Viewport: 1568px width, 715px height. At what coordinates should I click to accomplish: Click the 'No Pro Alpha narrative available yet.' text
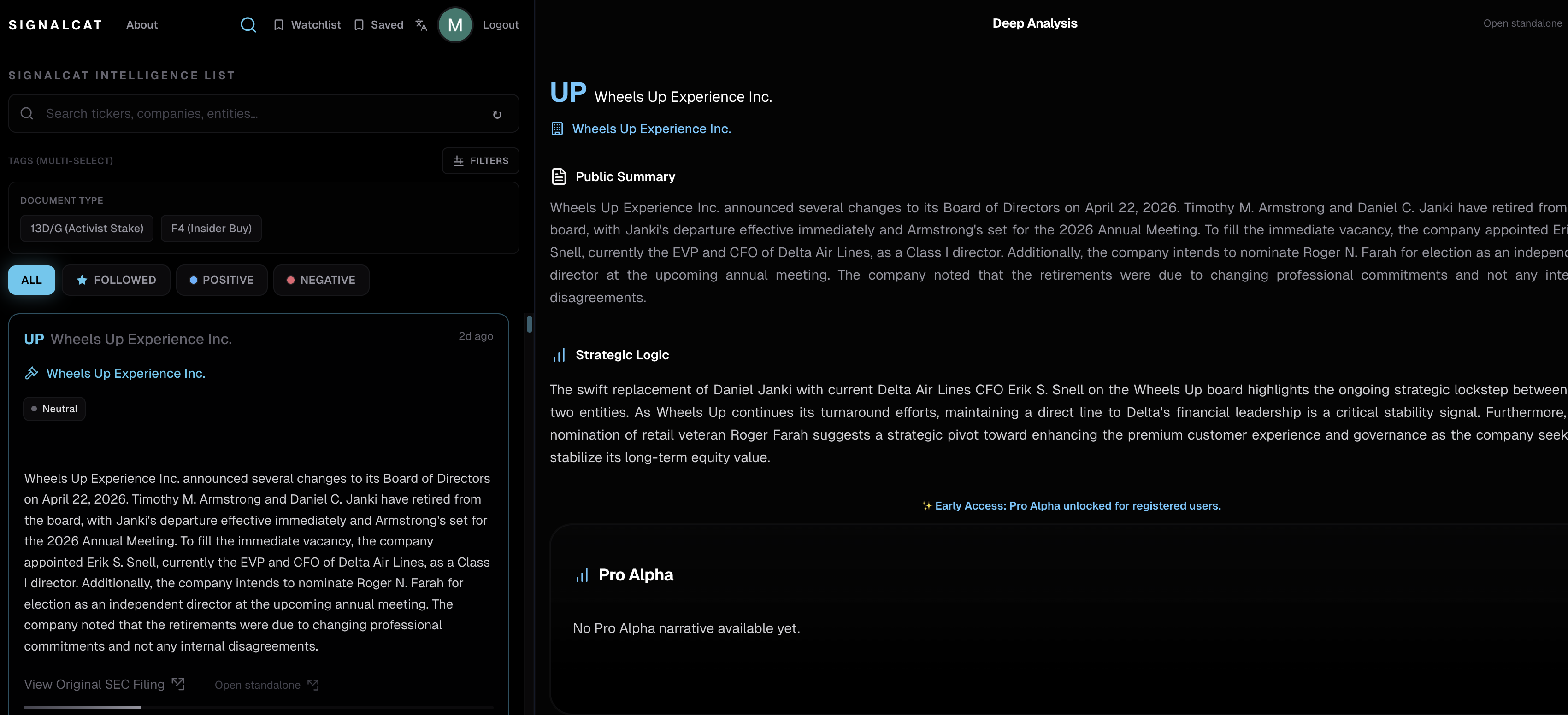[686, 628]
